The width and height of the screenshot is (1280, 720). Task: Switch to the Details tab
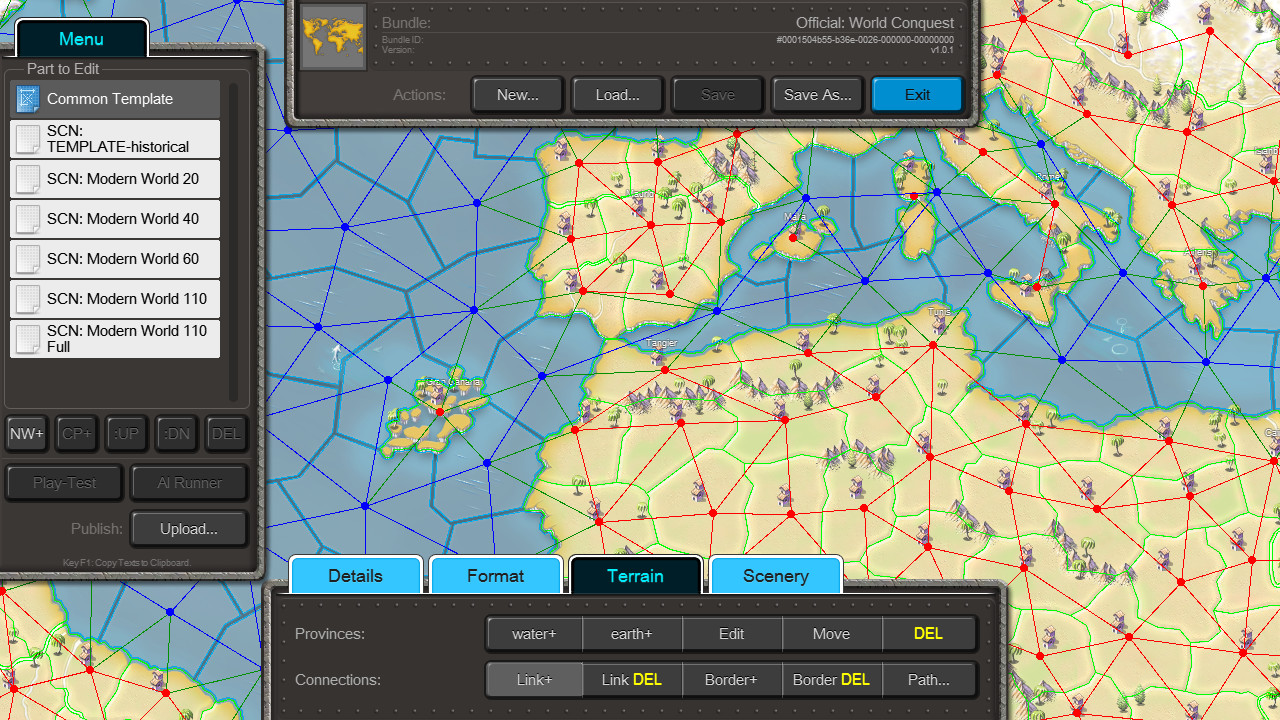tap(355, 576)
